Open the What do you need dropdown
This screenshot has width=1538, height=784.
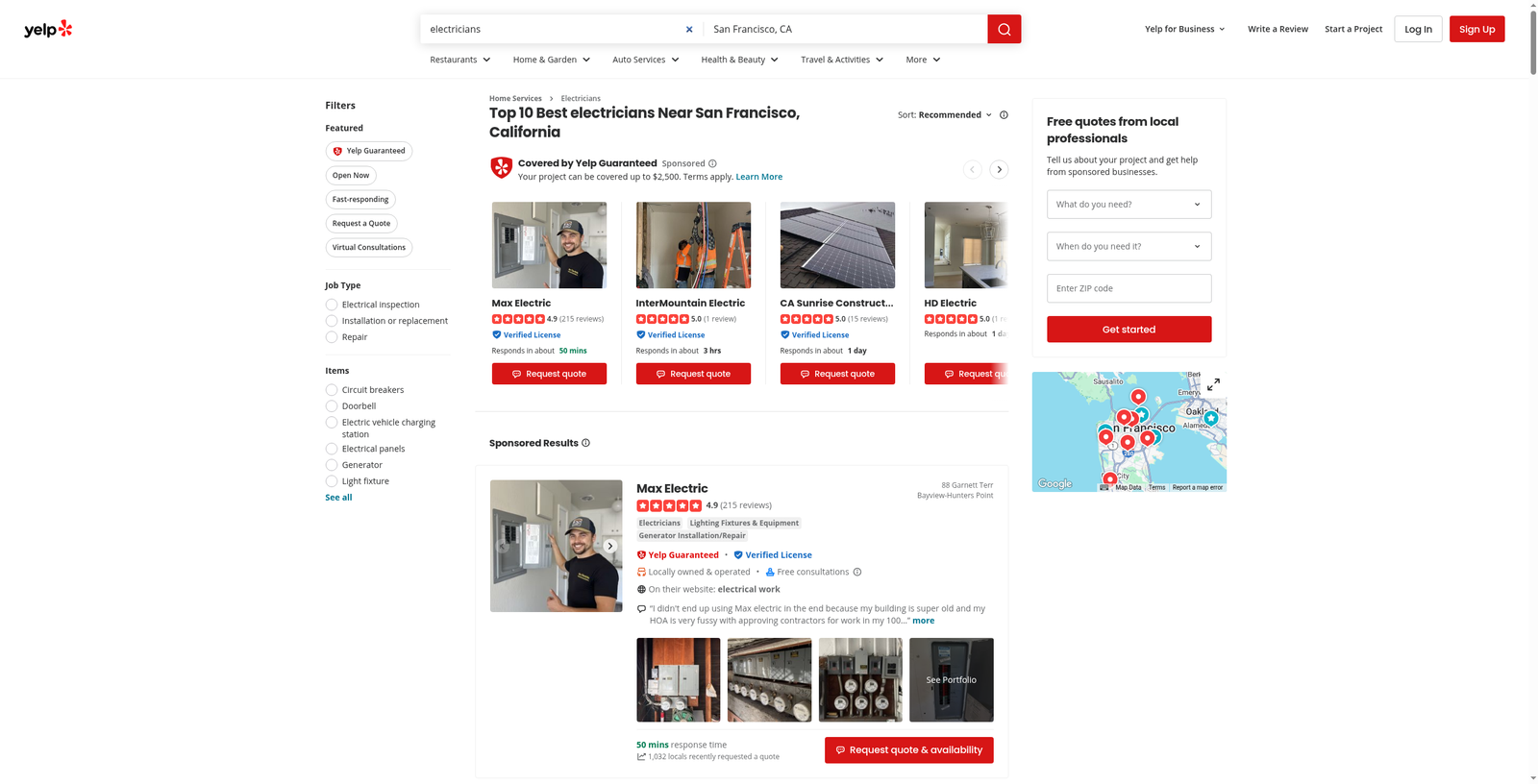click(1129, 205)
